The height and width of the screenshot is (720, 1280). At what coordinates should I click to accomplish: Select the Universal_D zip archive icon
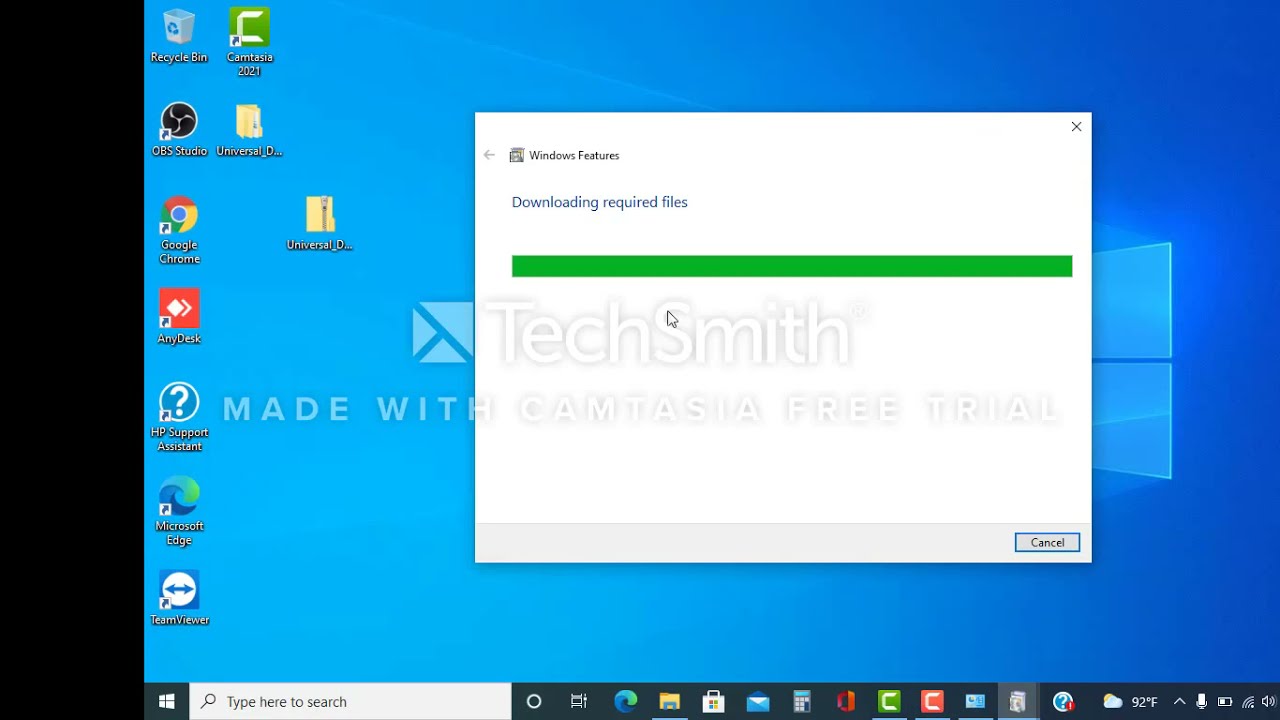pos(320,224)
